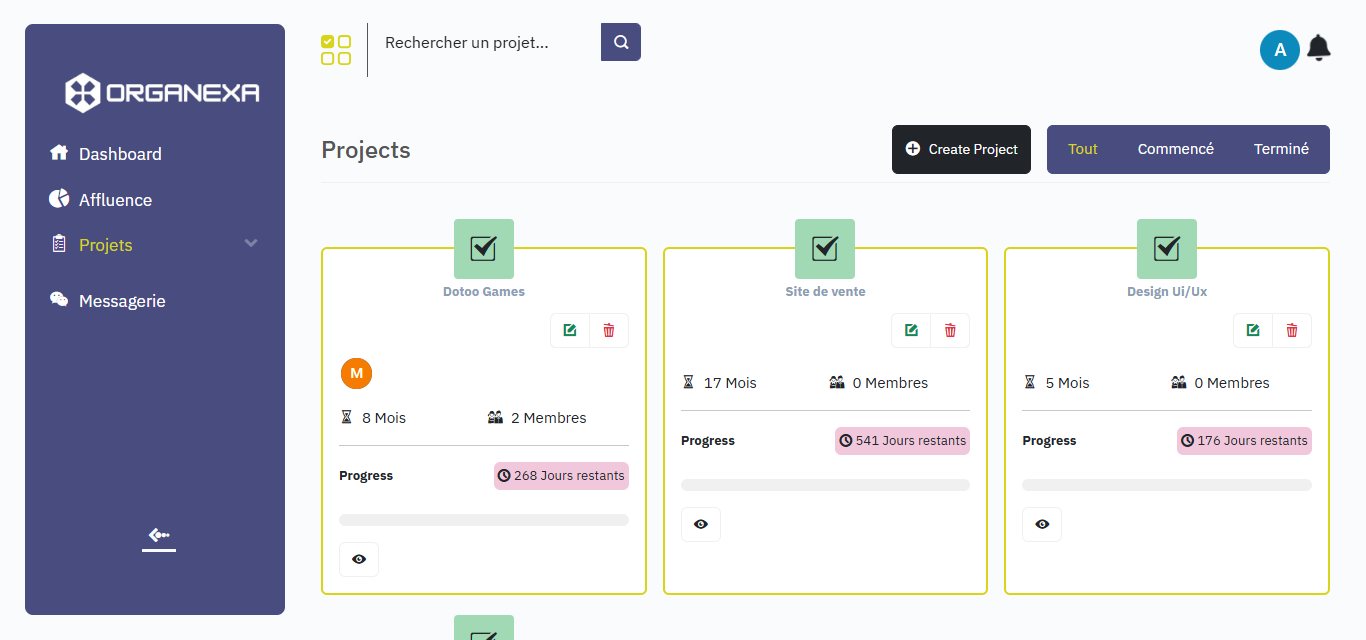Viewport: 1366px width, 640px height.
Task: Delete the Site de vente project
Action: (950, 330)
